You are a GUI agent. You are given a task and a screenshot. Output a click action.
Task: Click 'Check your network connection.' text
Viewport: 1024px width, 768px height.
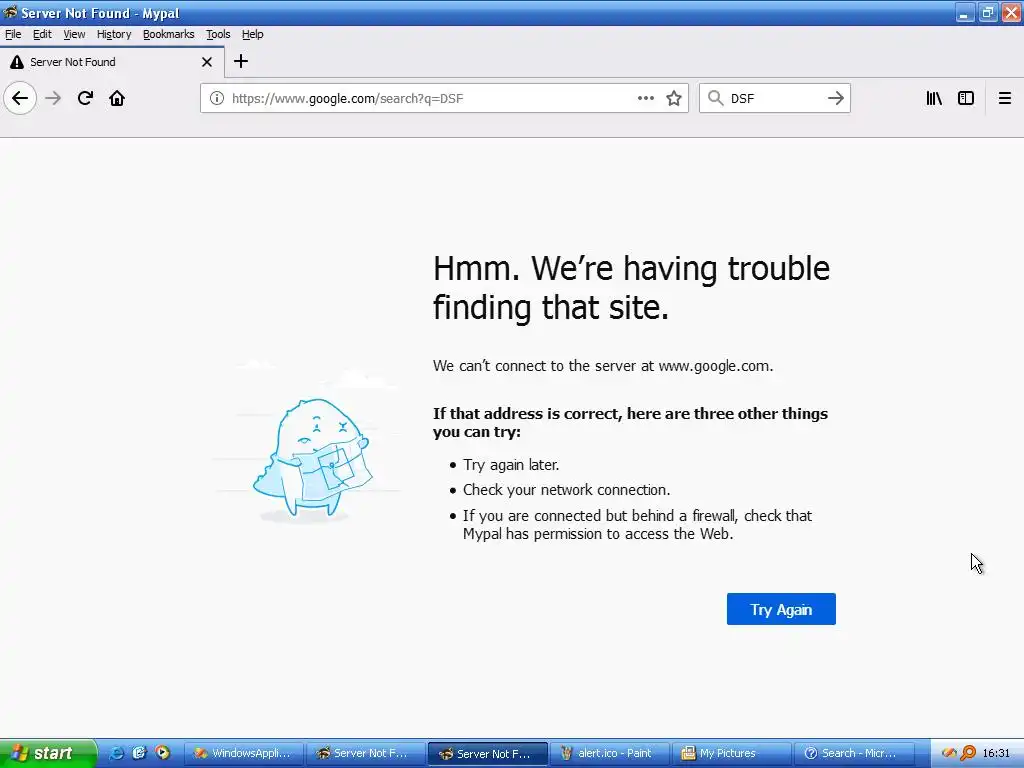566,490
